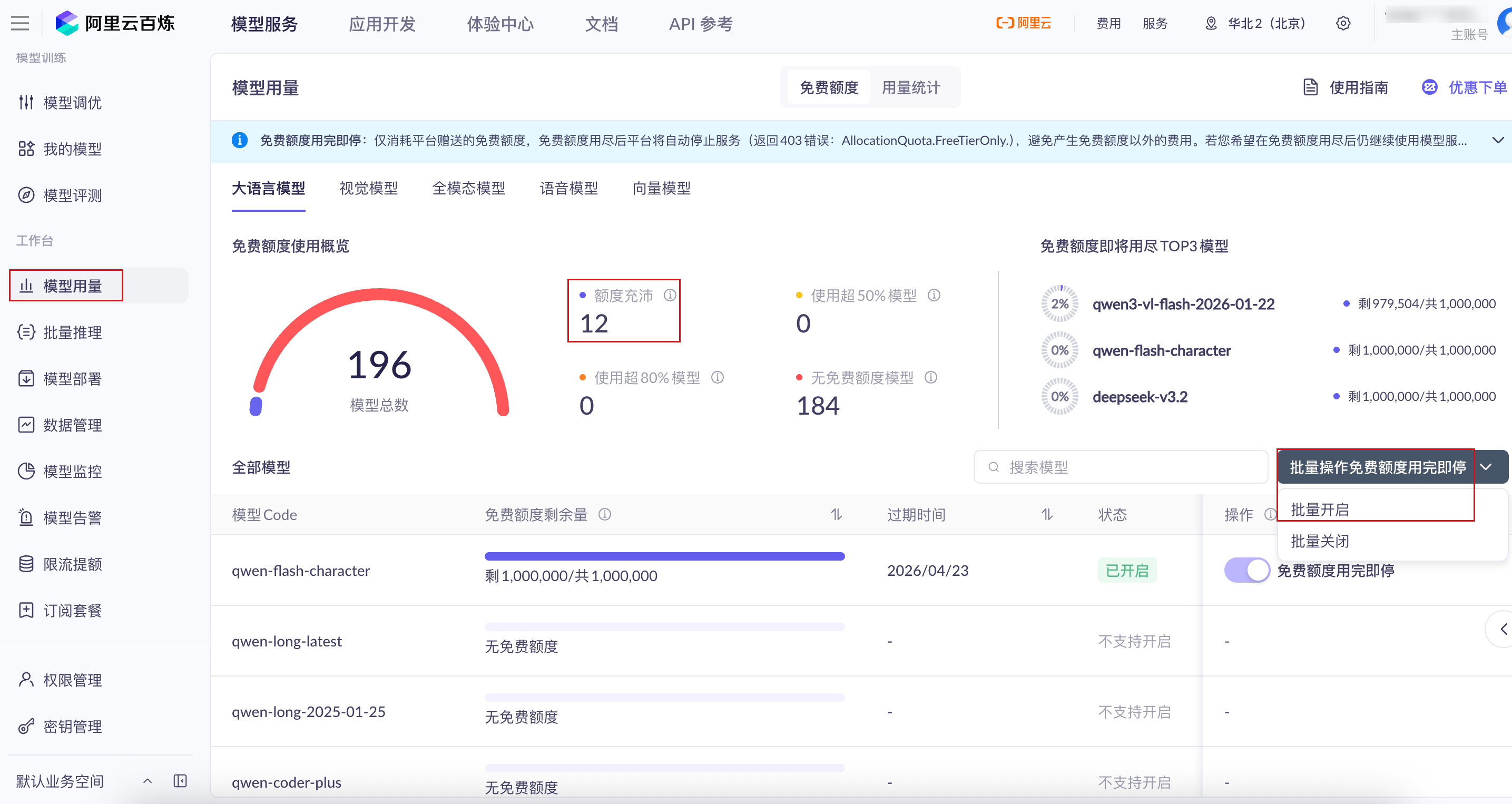Click the 使用指南 document icon
The height and width of the screenshot is (804, 1512).
[1311, 87]
